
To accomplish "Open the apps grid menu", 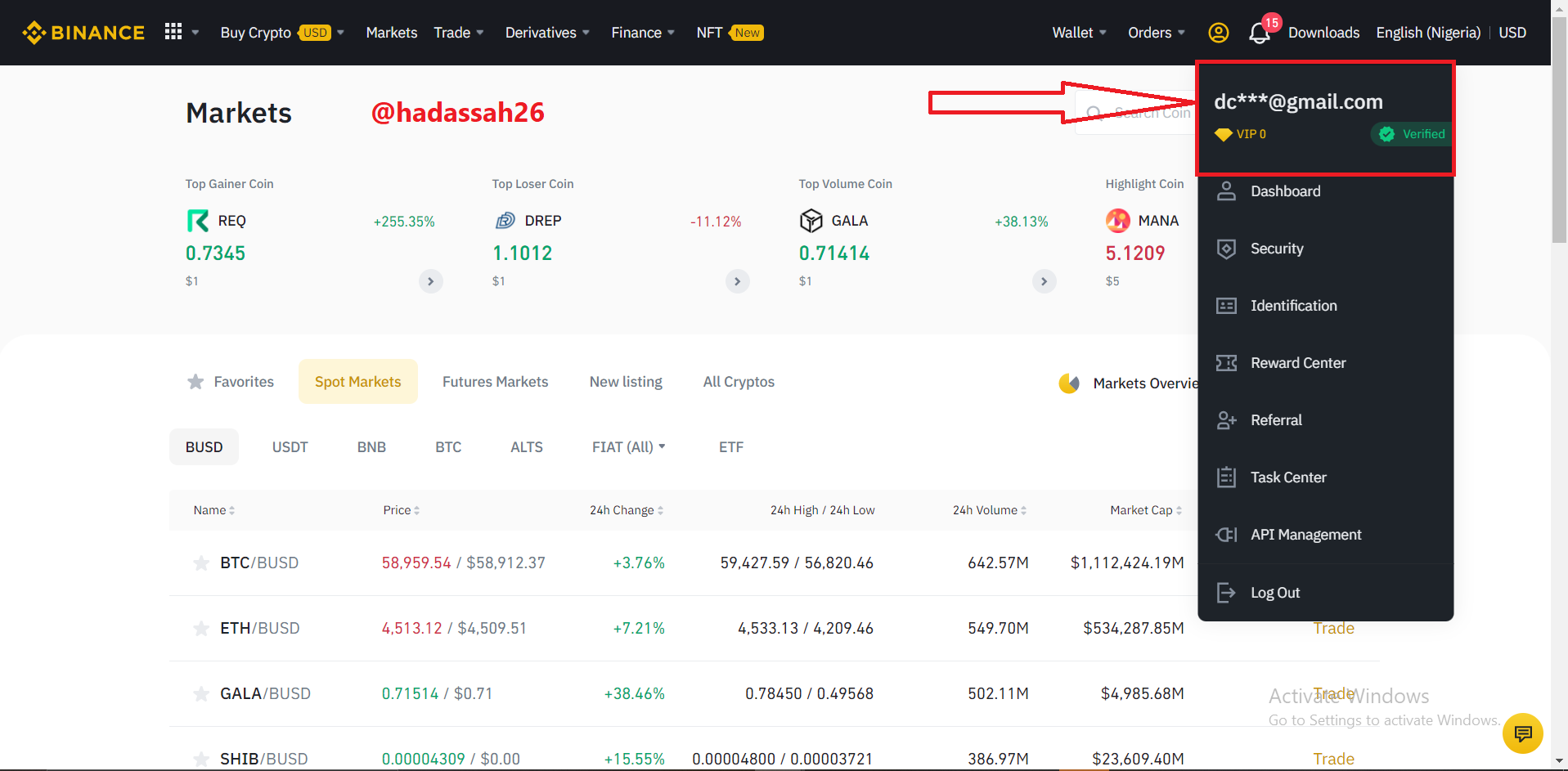I will coord(173,32).
